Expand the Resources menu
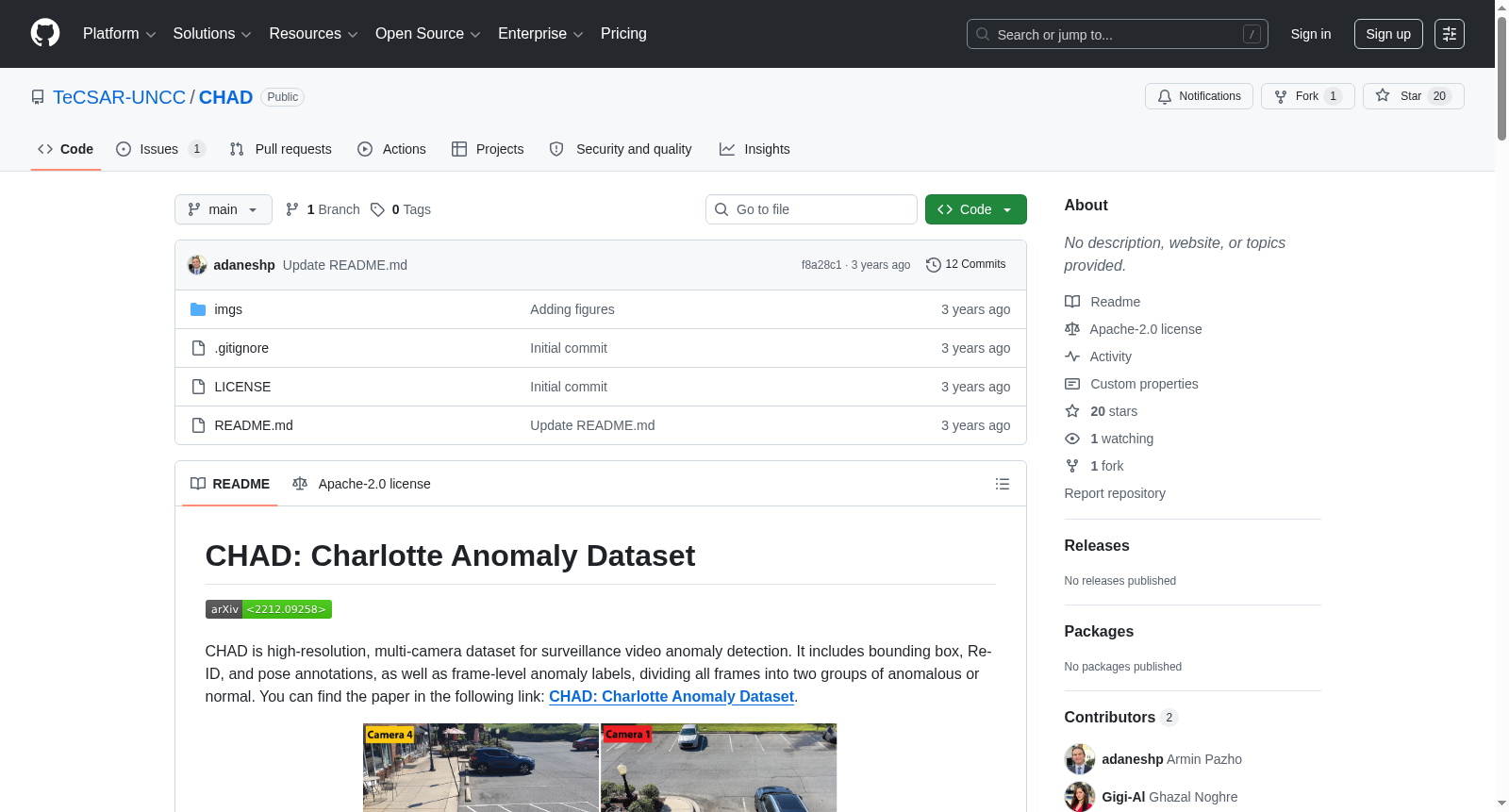 click(313, 34)
